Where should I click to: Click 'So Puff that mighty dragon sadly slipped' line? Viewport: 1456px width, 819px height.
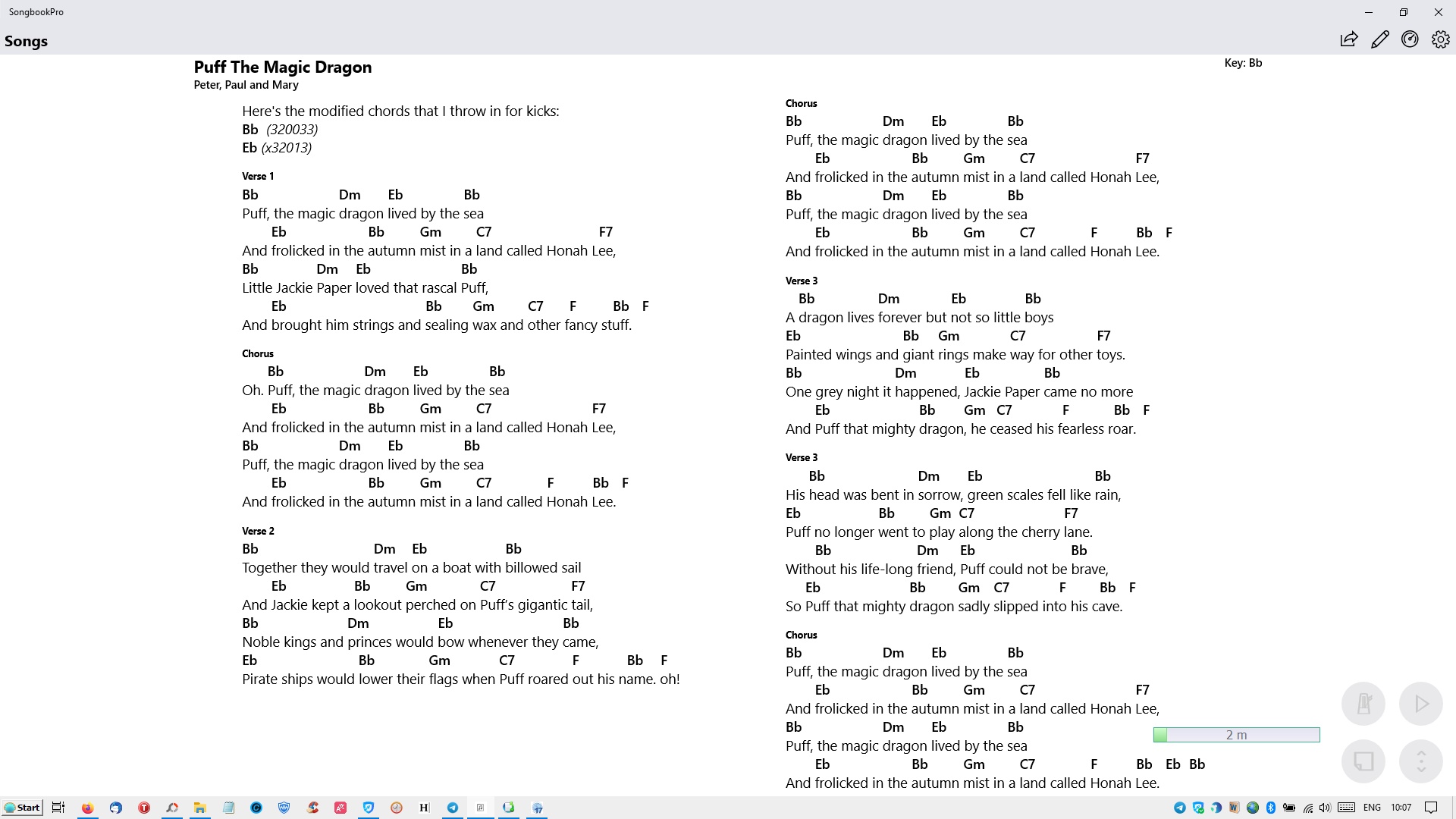tap(954, 607)
